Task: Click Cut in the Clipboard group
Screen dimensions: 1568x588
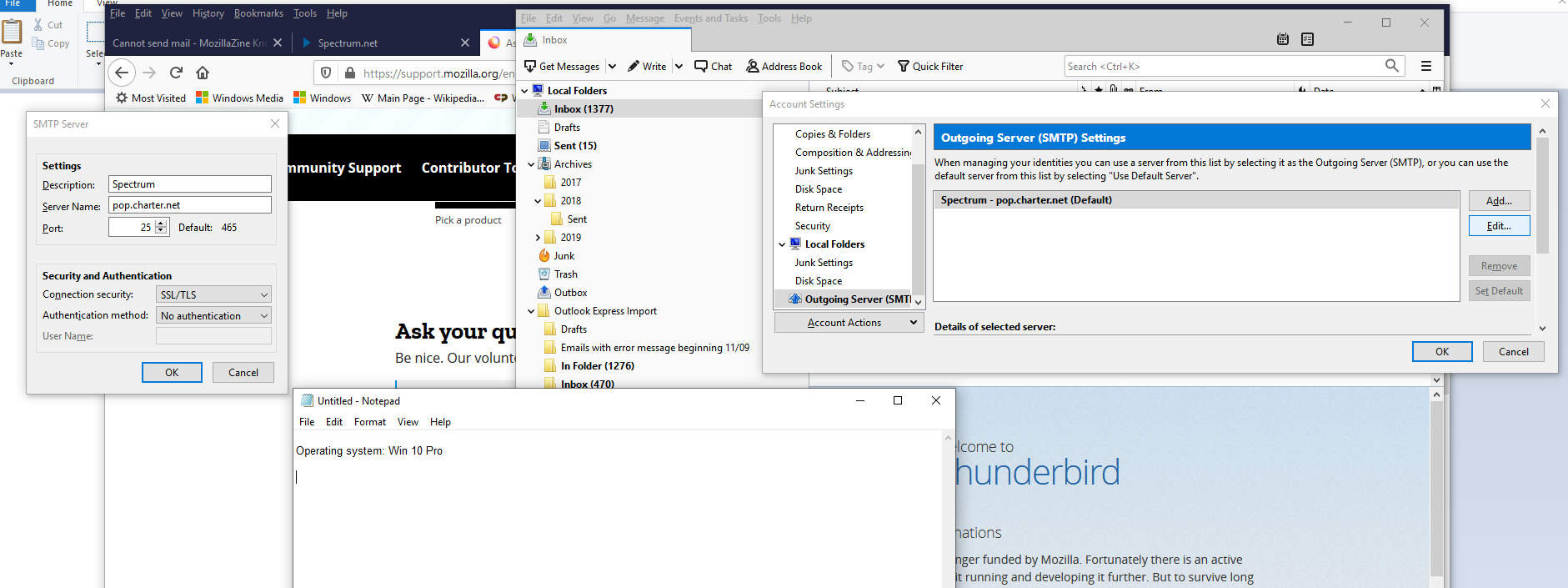Action: click(48, 25)
